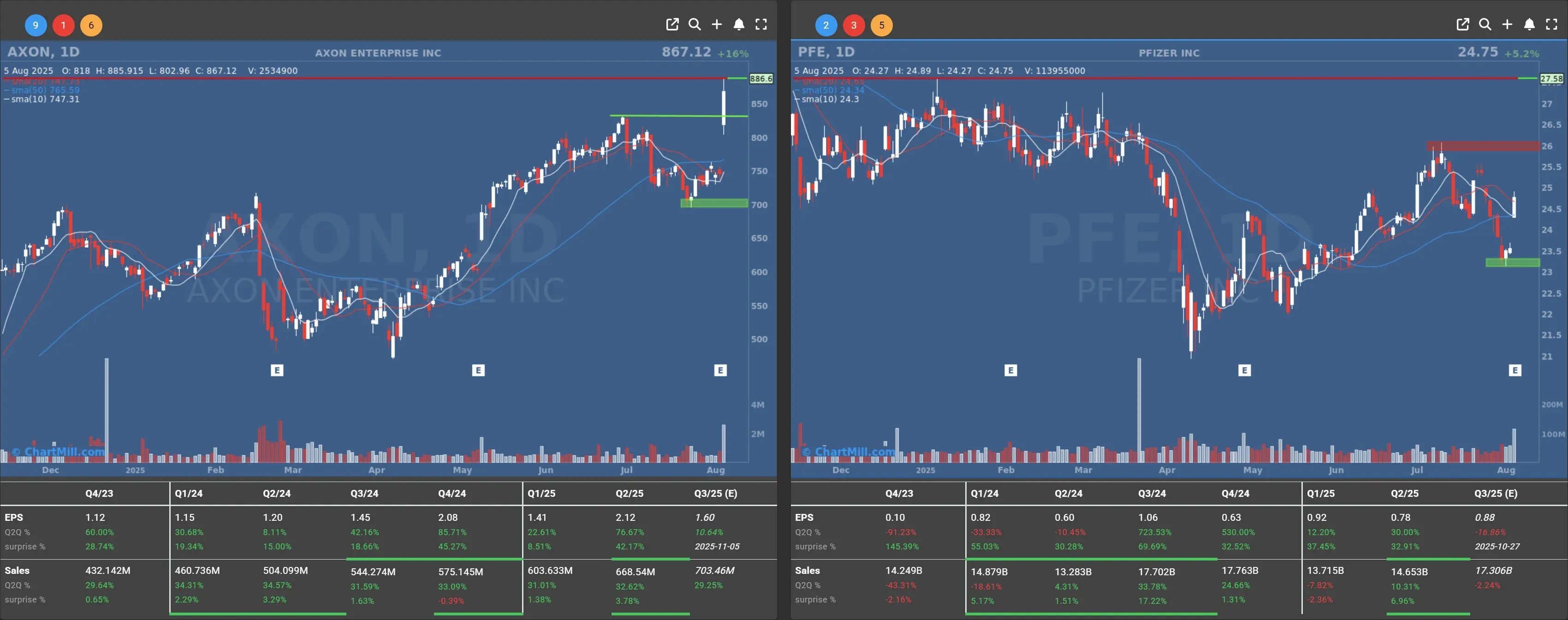Click PFE sma(50) 24.34 legend

[829, 90]
